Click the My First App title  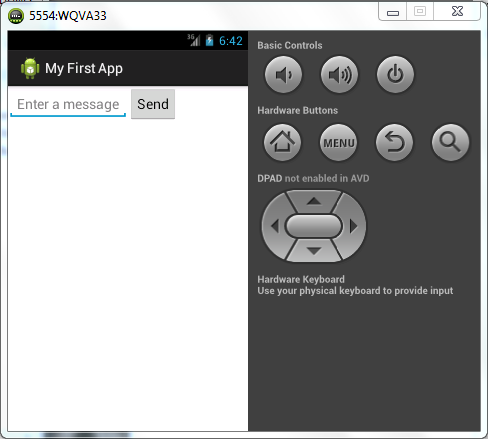(x=84, y=69)
